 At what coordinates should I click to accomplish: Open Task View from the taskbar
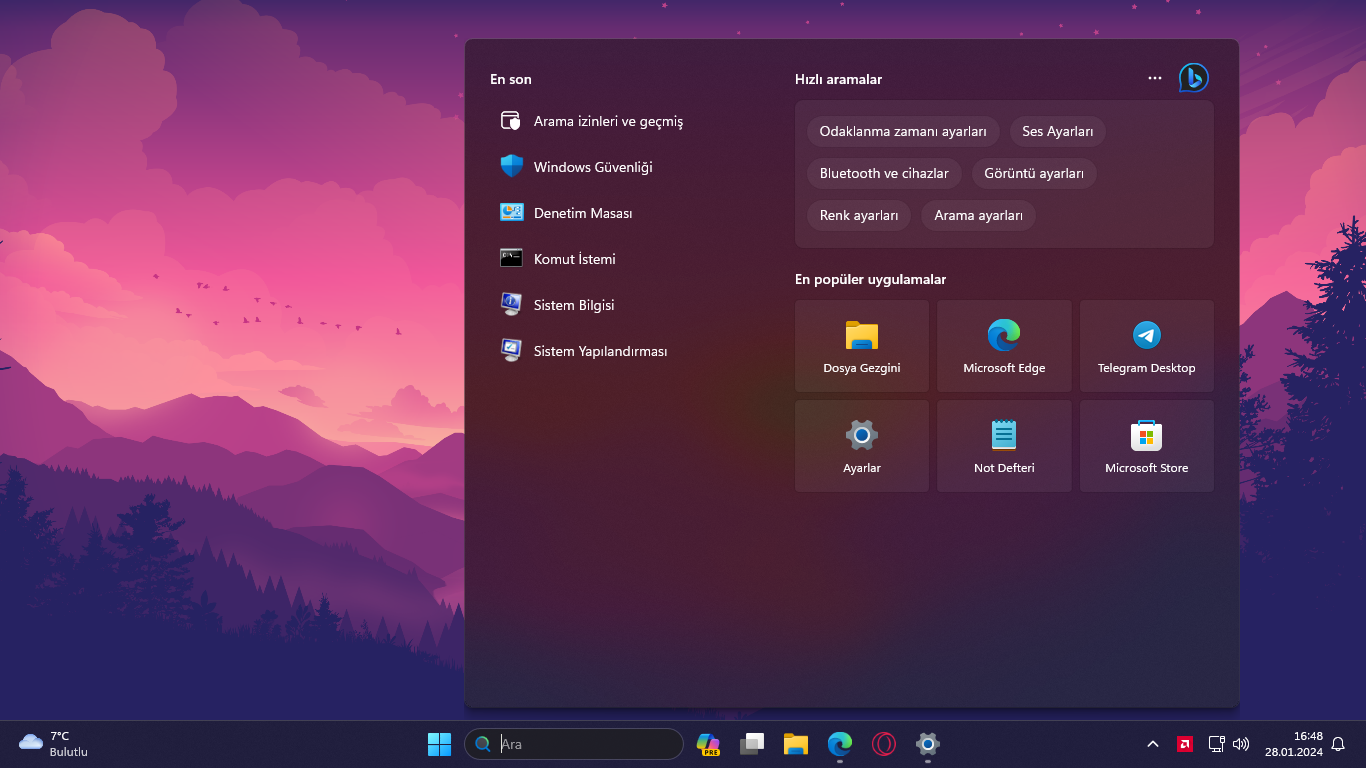coord(752,744)
